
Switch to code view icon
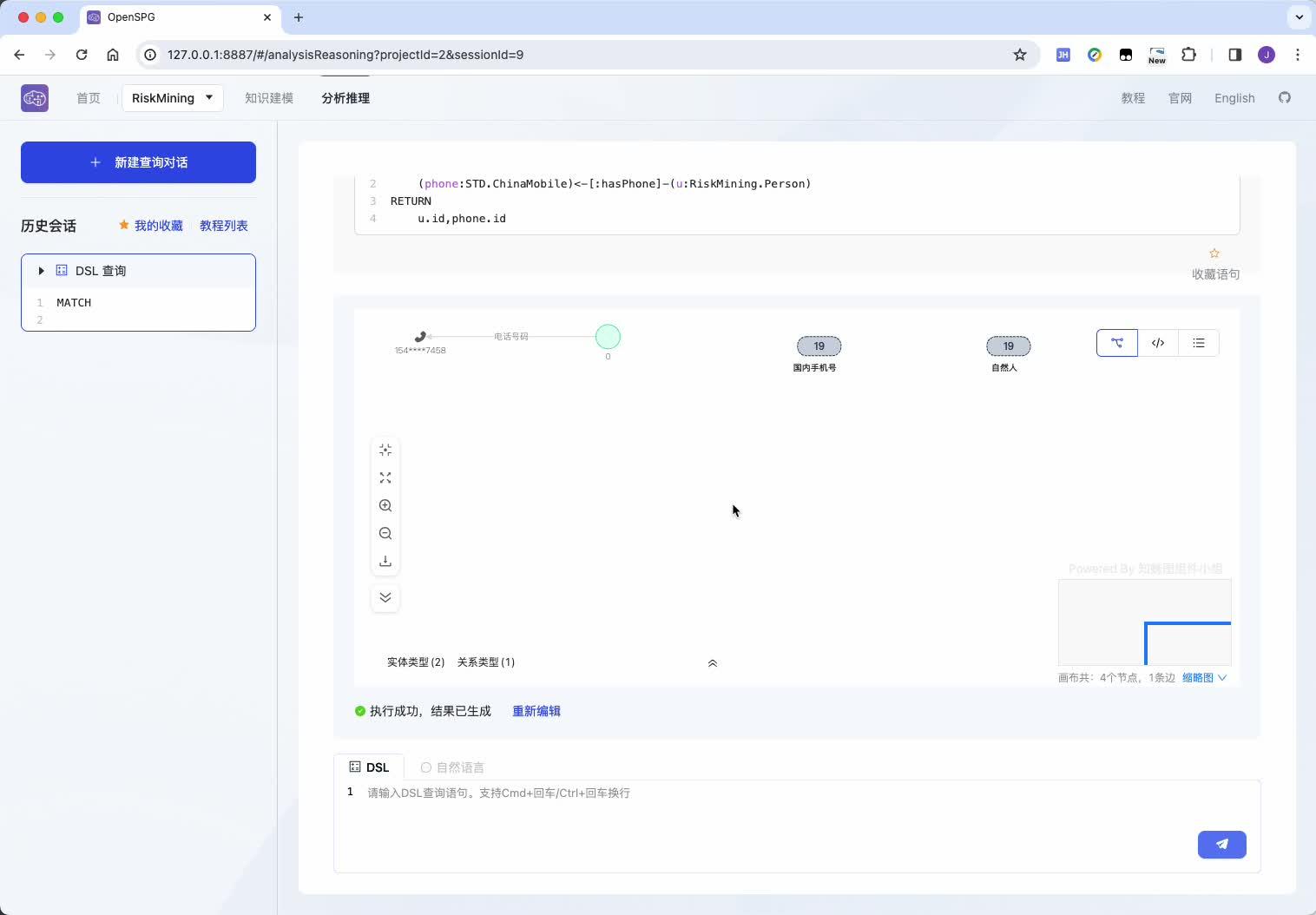coord(1158,343)
